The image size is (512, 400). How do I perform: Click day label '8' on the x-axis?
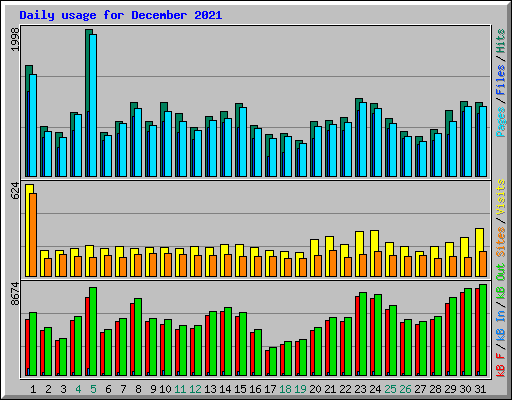138,389
